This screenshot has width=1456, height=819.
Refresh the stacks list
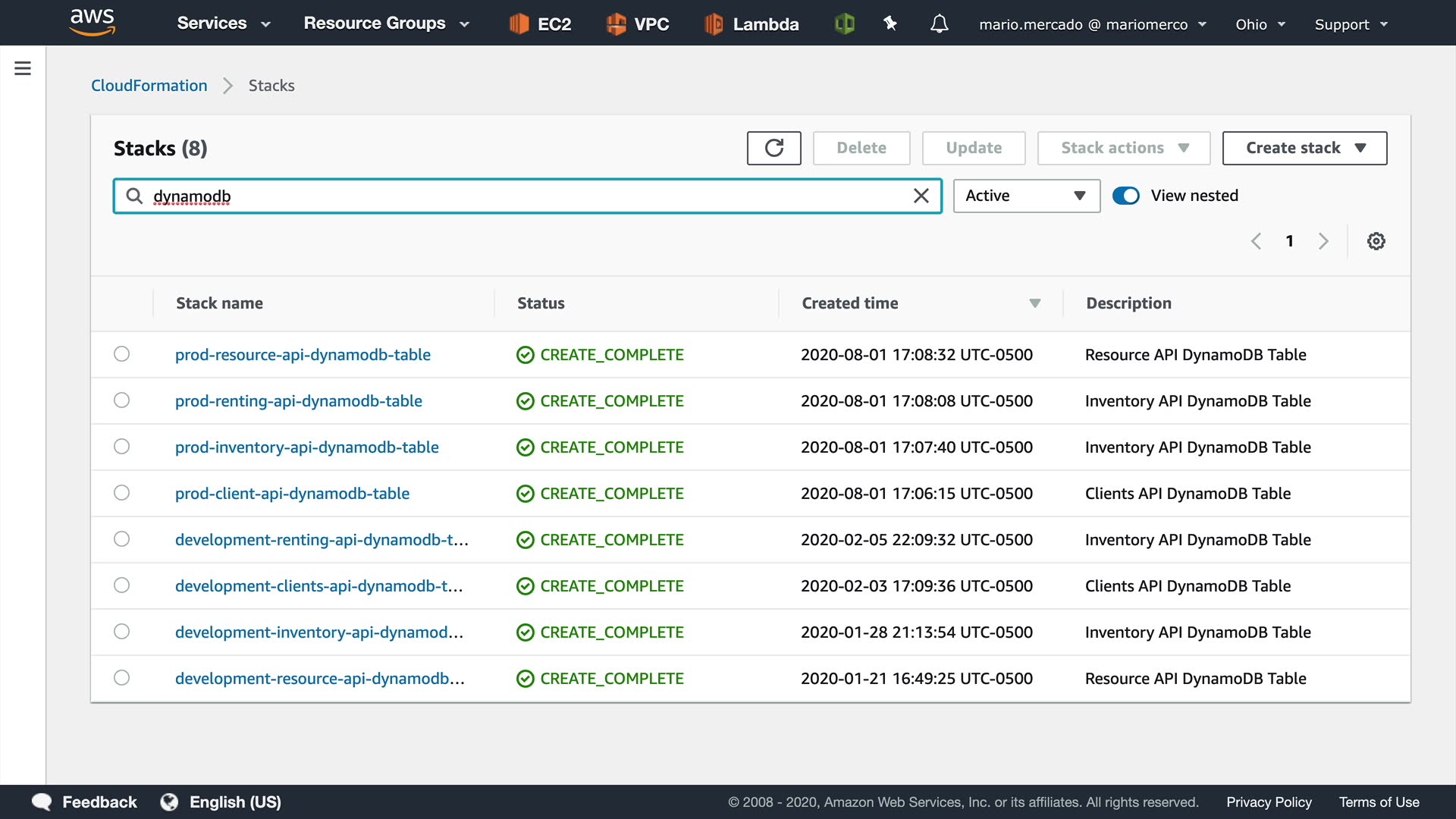(773, 148)
